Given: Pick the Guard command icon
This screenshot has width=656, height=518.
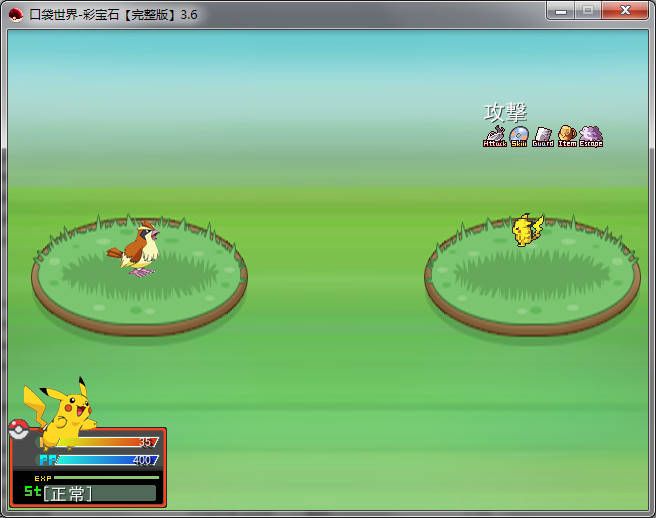Looking at the screenshot, I should coord(543,137).
